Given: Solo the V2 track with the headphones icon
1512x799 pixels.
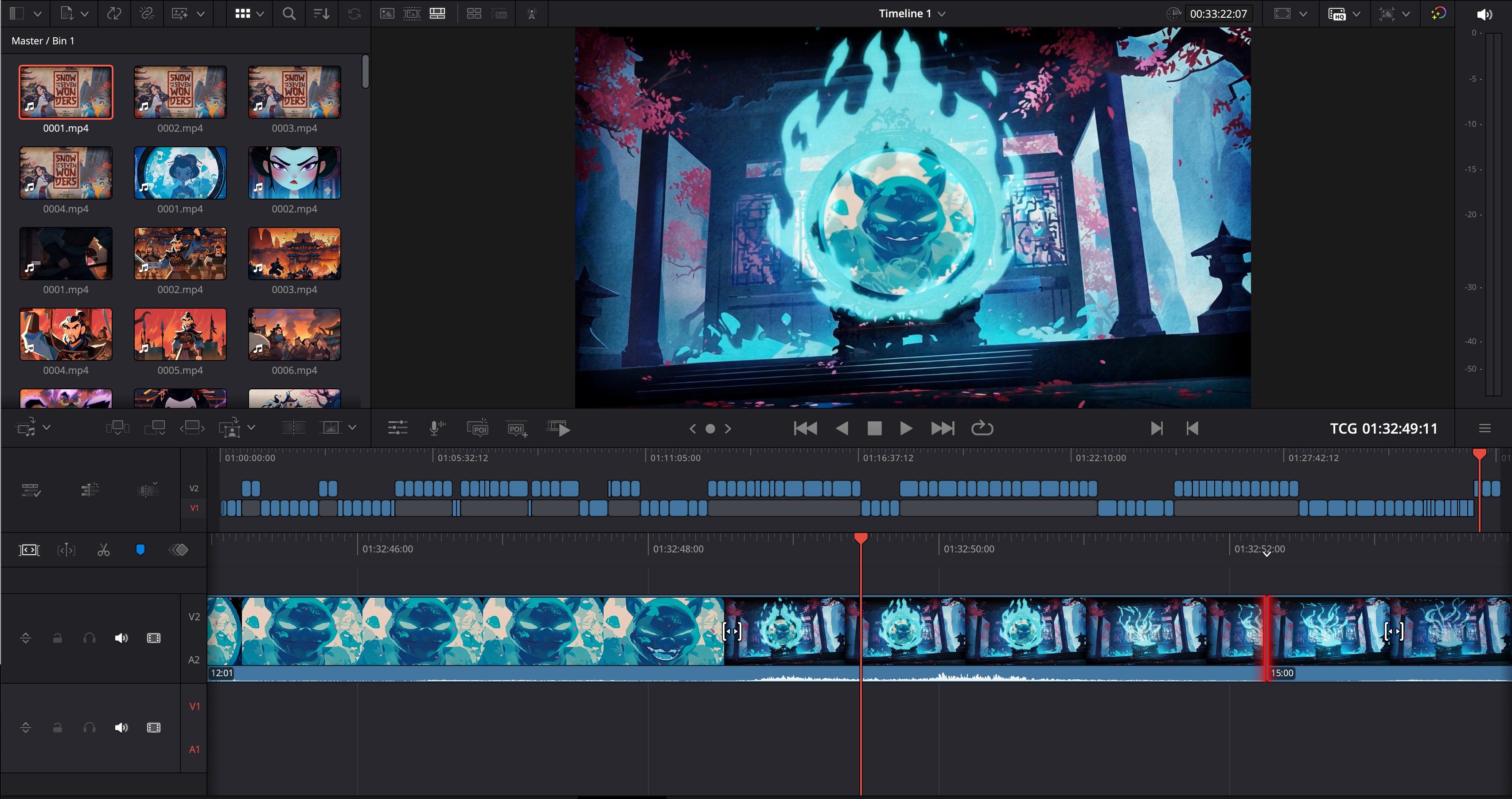Looking at the screenshot, I should point(89,638).
